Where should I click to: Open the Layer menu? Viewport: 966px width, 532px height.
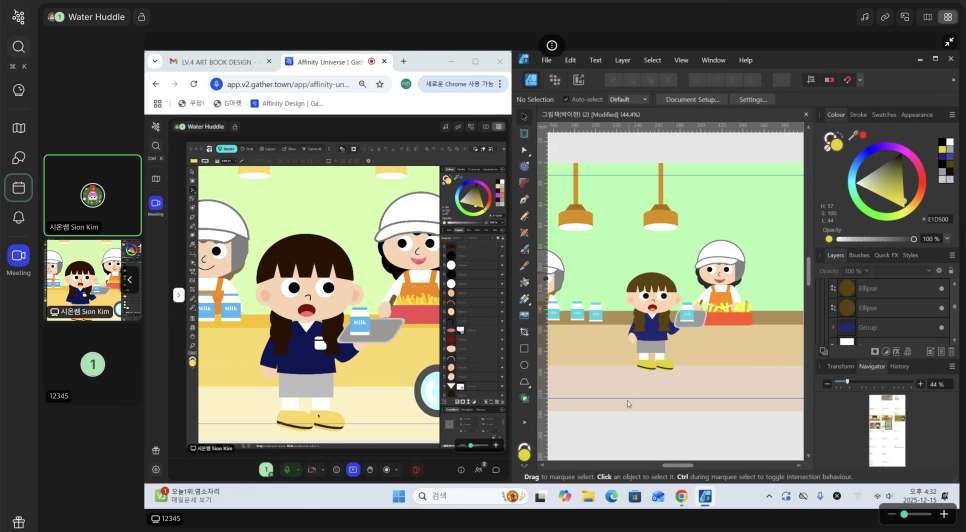pos(622,60)
